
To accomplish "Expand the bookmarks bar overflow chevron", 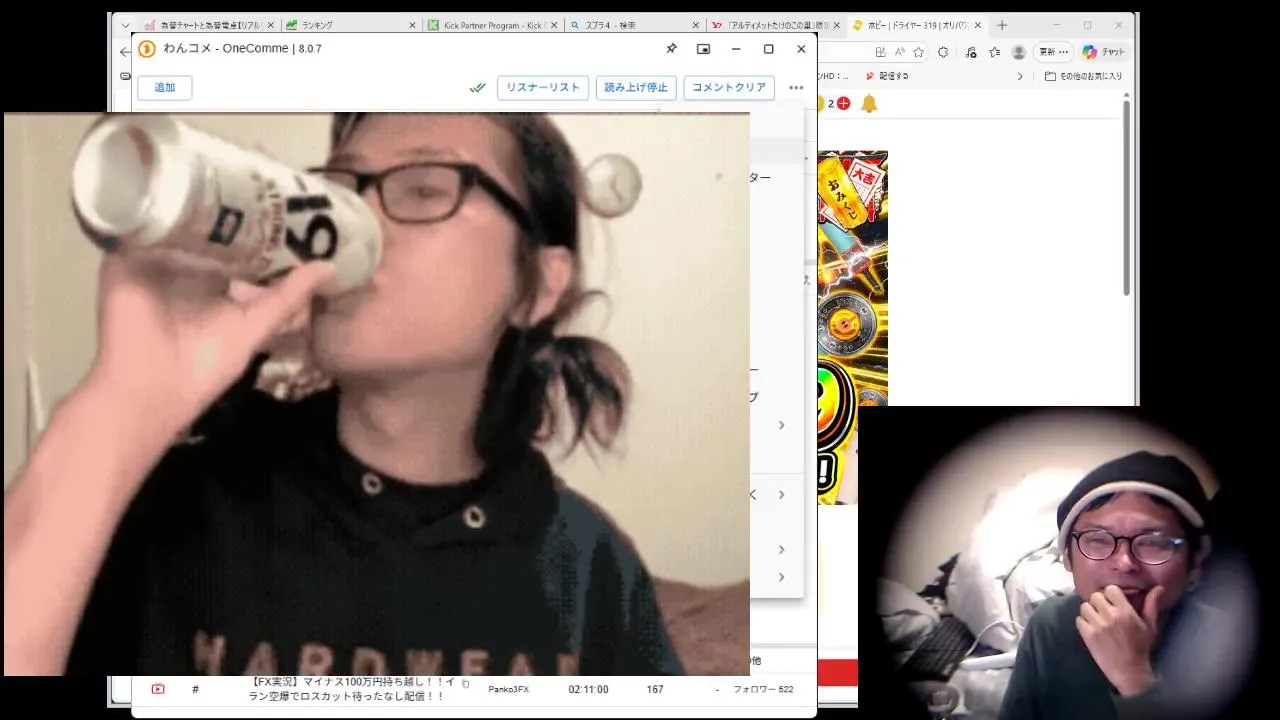I will 1020,76.
